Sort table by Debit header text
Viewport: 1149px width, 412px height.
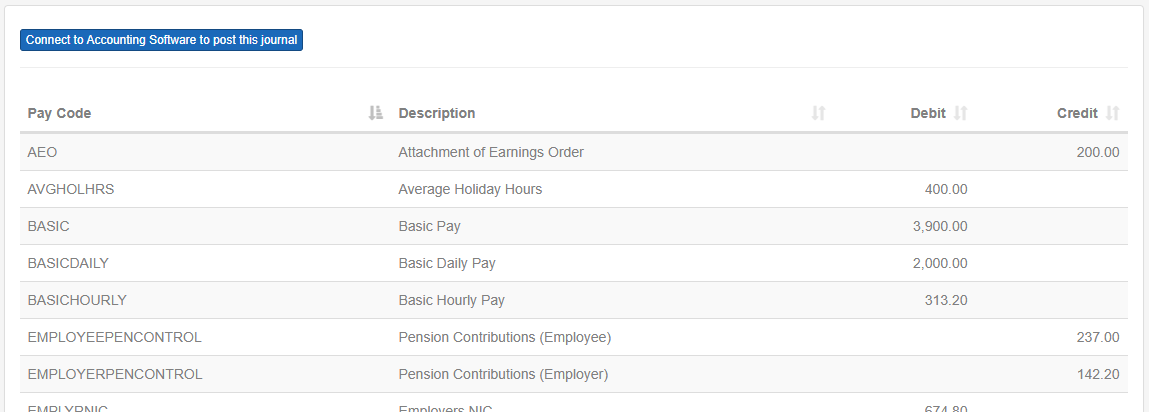pyautogui.click(x=928, y=113)
